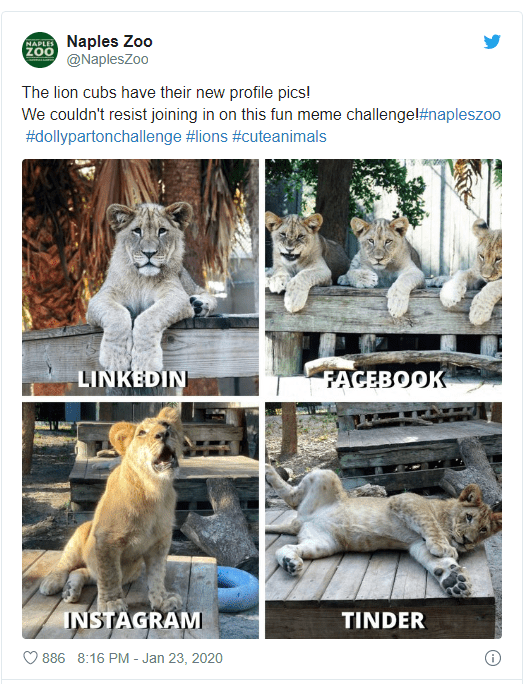Open the Facebook lion cubs photo
Viewport: 531px width, 684px height.
[384, 277]
